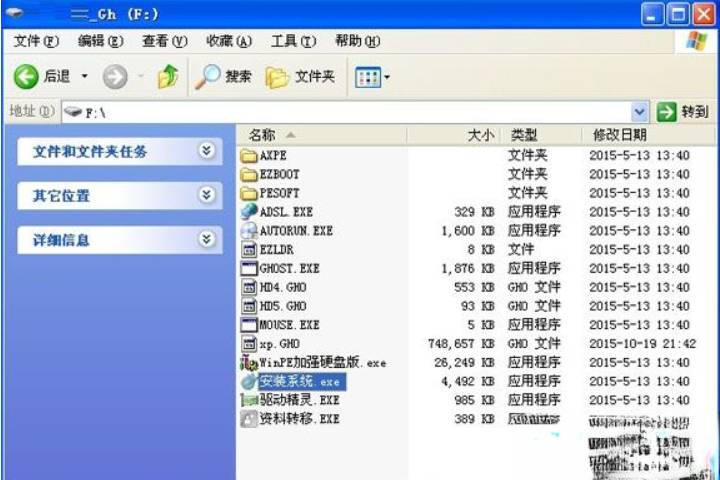
Task: Open the 编辑(E) menu
Action: pyautogui.click(x=101, y=41)
